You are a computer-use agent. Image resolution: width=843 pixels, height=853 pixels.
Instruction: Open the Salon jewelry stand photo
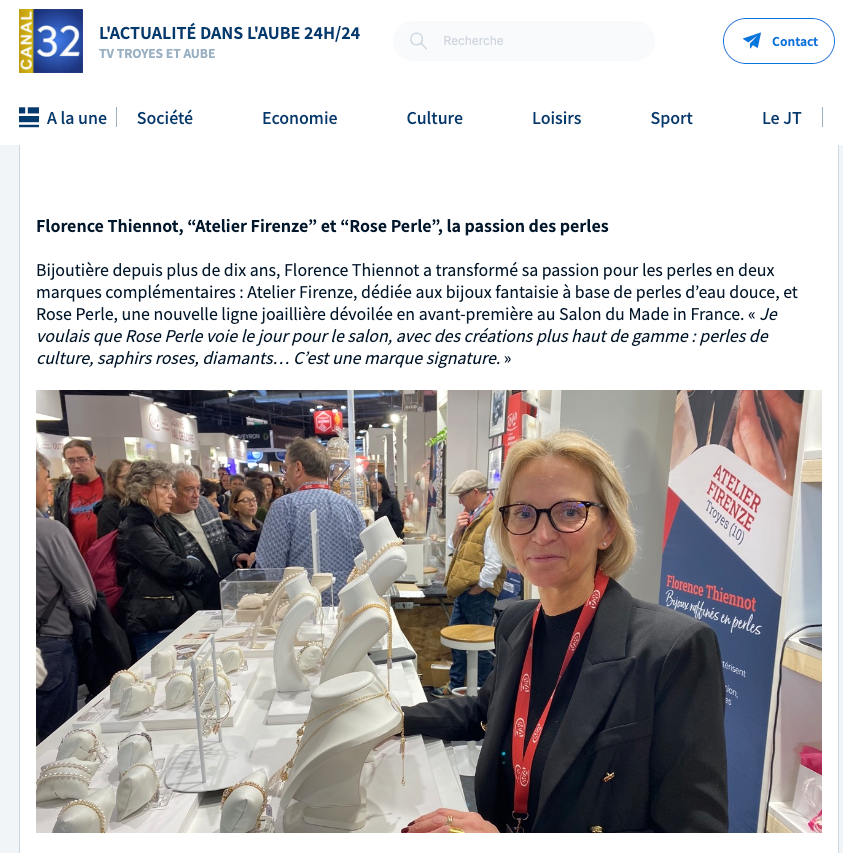pos(429,611)
